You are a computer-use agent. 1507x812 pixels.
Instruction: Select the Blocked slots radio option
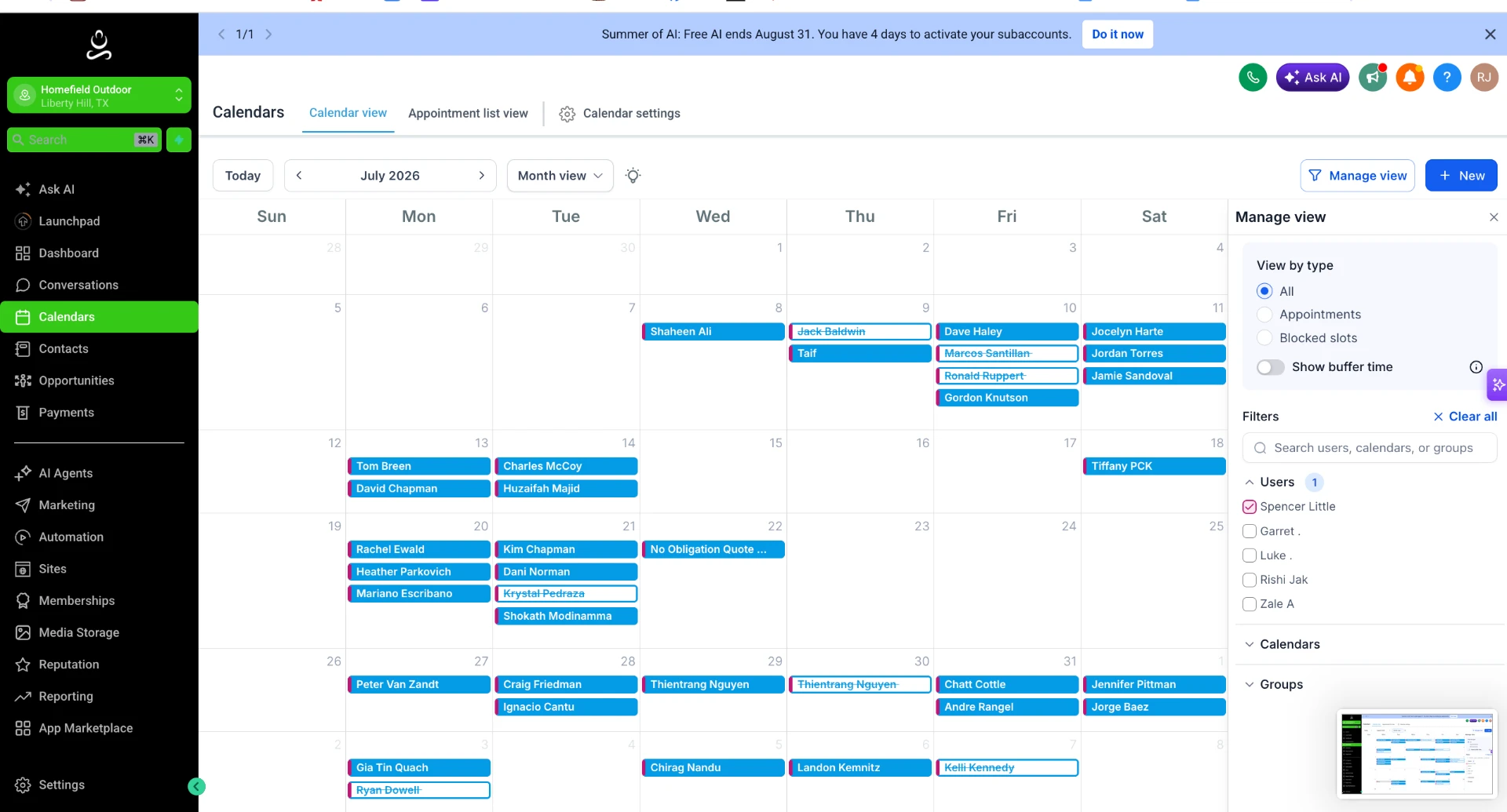point(1264,338)
